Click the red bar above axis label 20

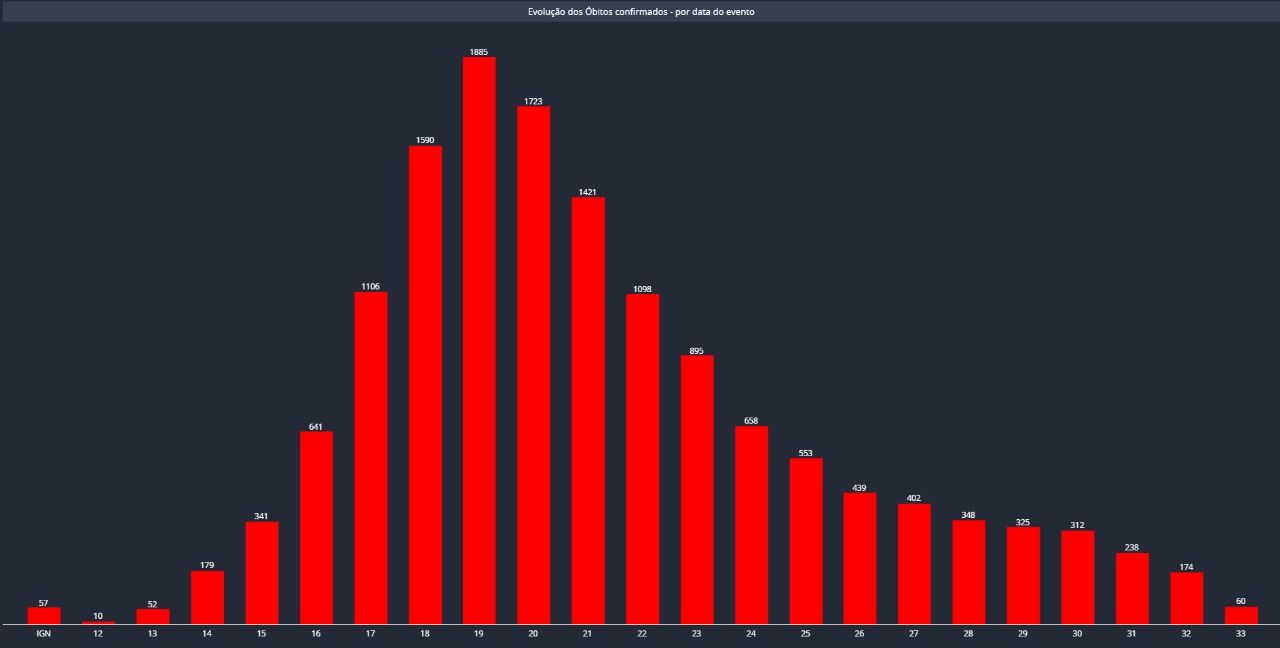coord(533,365)
